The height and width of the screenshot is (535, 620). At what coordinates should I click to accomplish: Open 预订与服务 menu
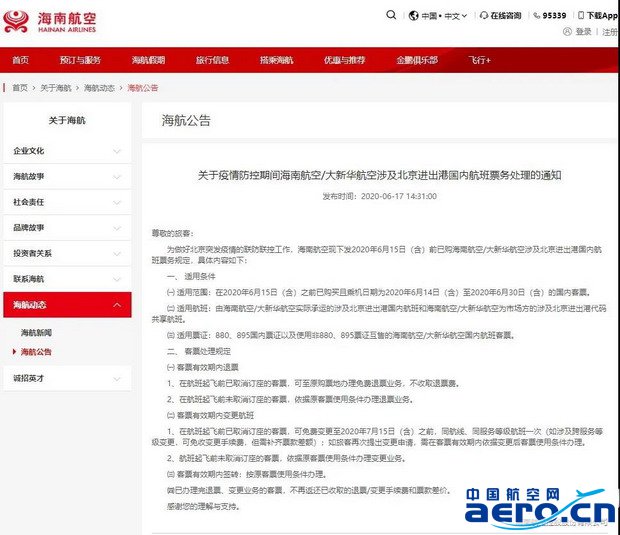coord(80,60)
